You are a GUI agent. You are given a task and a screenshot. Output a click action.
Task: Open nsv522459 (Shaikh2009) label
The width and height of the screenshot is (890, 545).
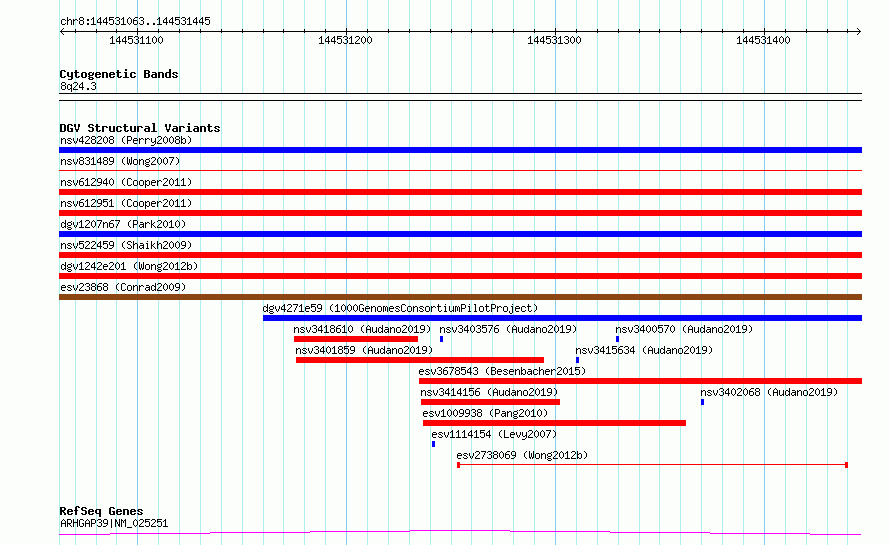point(126,245)
